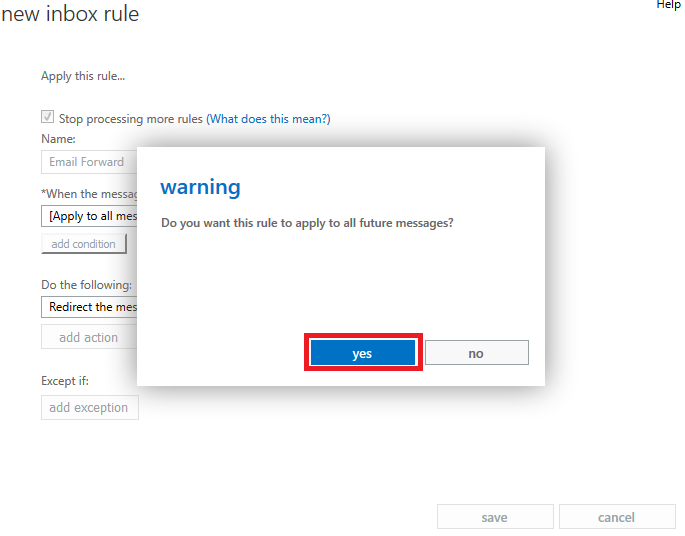Viewport: 685px width, 536px height.
Task: Click the add condition button
Action: [84, 244]
